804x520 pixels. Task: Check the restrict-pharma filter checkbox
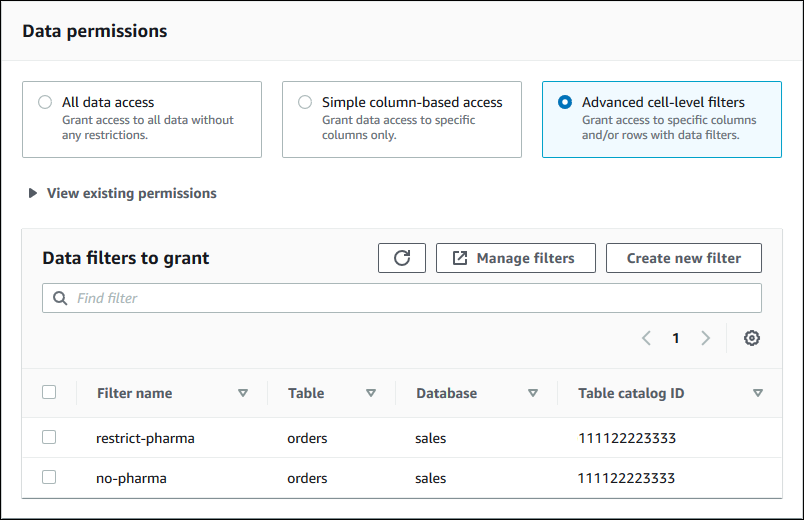pos(49,437)
